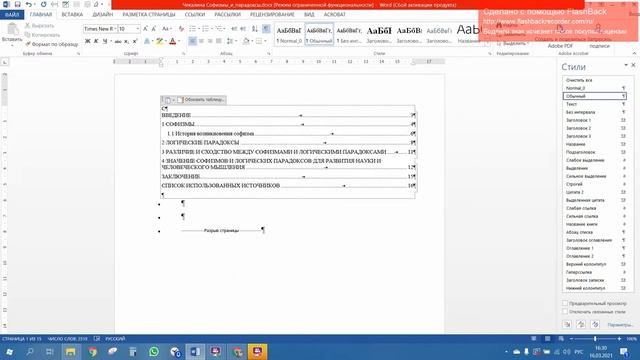Open Chrome from the taskbar
Viewport: 640px width, 360px height.
[92, 351]
